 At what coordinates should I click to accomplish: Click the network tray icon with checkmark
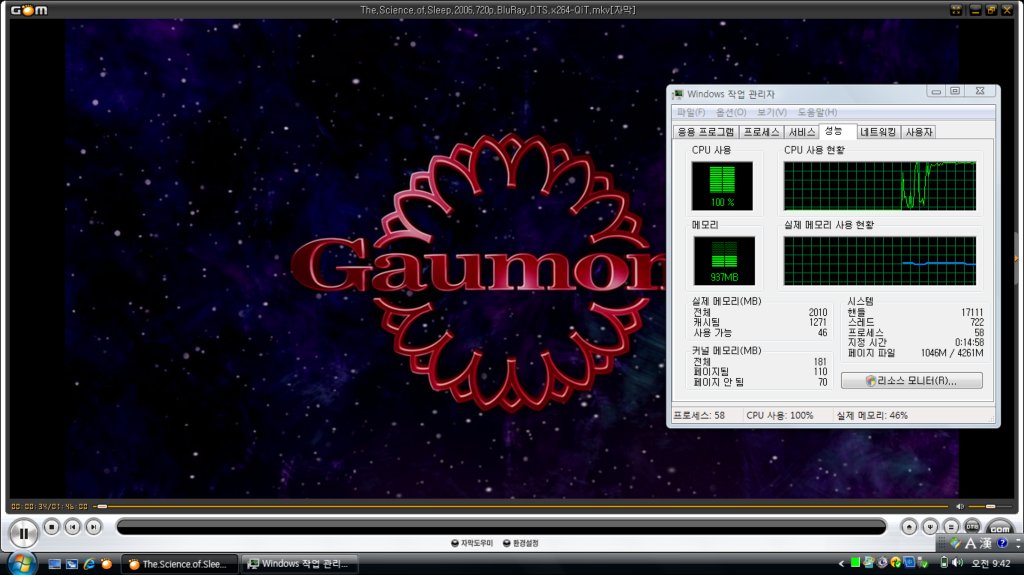click(x=923, y=563)
